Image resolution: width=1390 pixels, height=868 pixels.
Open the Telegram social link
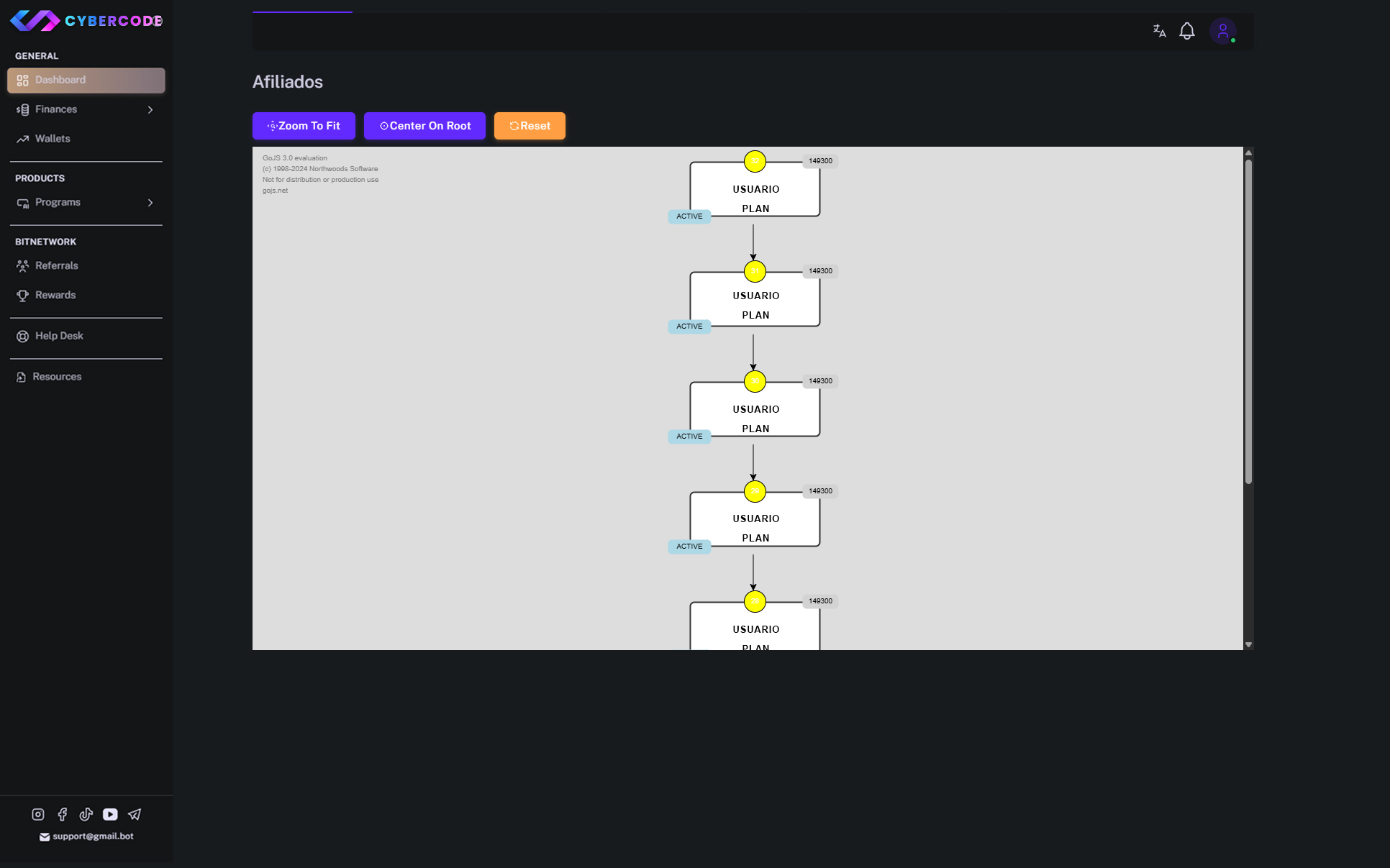(135, 814)
